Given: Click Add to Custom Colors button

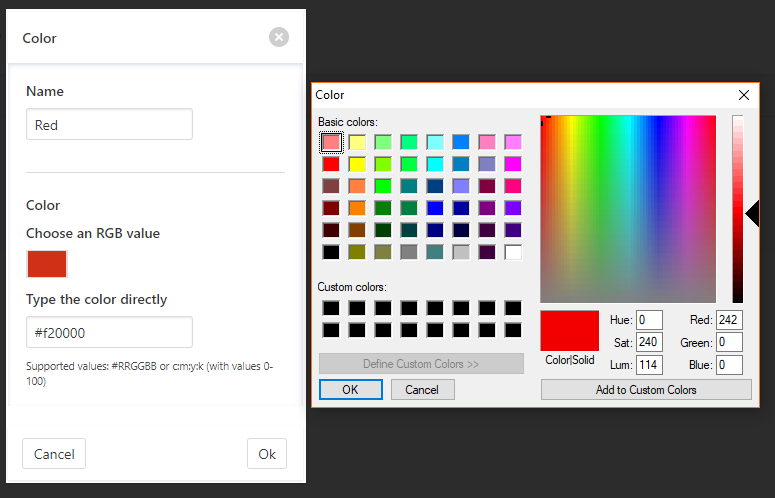Looking at the screenshot, I should [646, 390].
